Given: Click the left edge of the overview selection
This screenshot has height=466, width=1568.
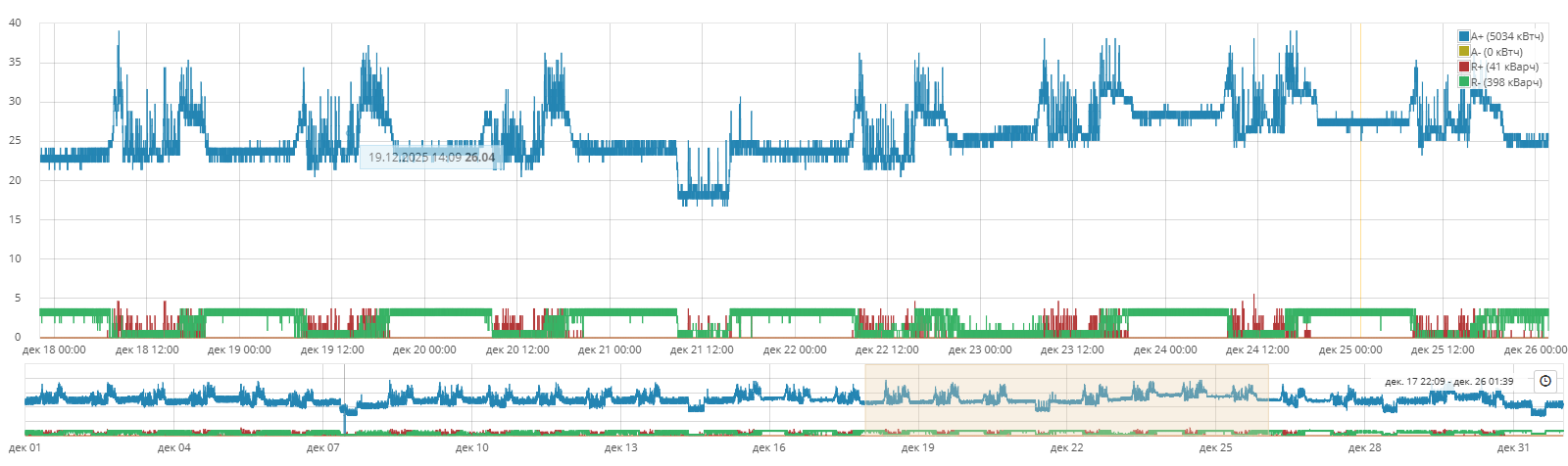Looking at the screenshot, I should tap(865, 399).
